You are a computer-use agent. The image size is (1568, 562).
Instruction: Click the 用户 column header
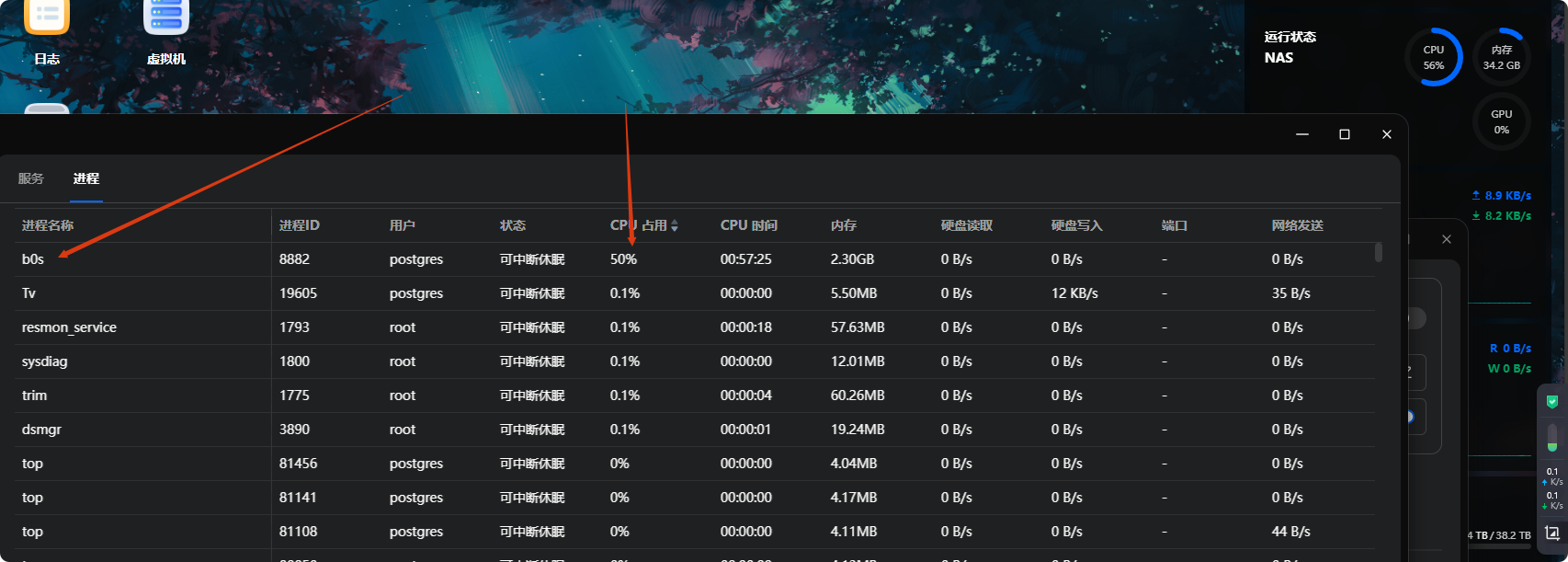click(403, 225)
